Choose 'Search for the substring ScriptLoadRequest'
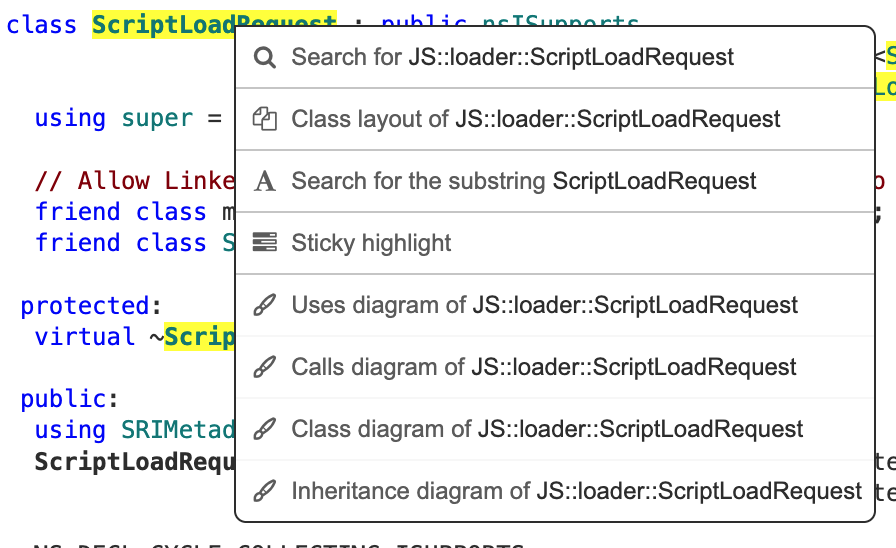896x548 pixels. pyautogui.click(x=523, y=182)
